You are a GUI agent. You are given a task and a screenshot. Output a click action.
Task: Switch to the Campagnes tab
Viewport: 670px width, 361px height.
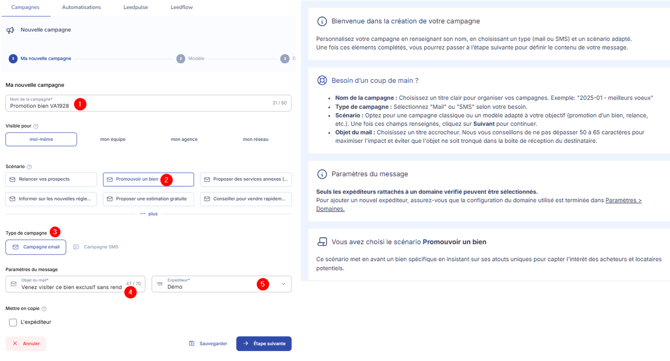pos(25,7)
